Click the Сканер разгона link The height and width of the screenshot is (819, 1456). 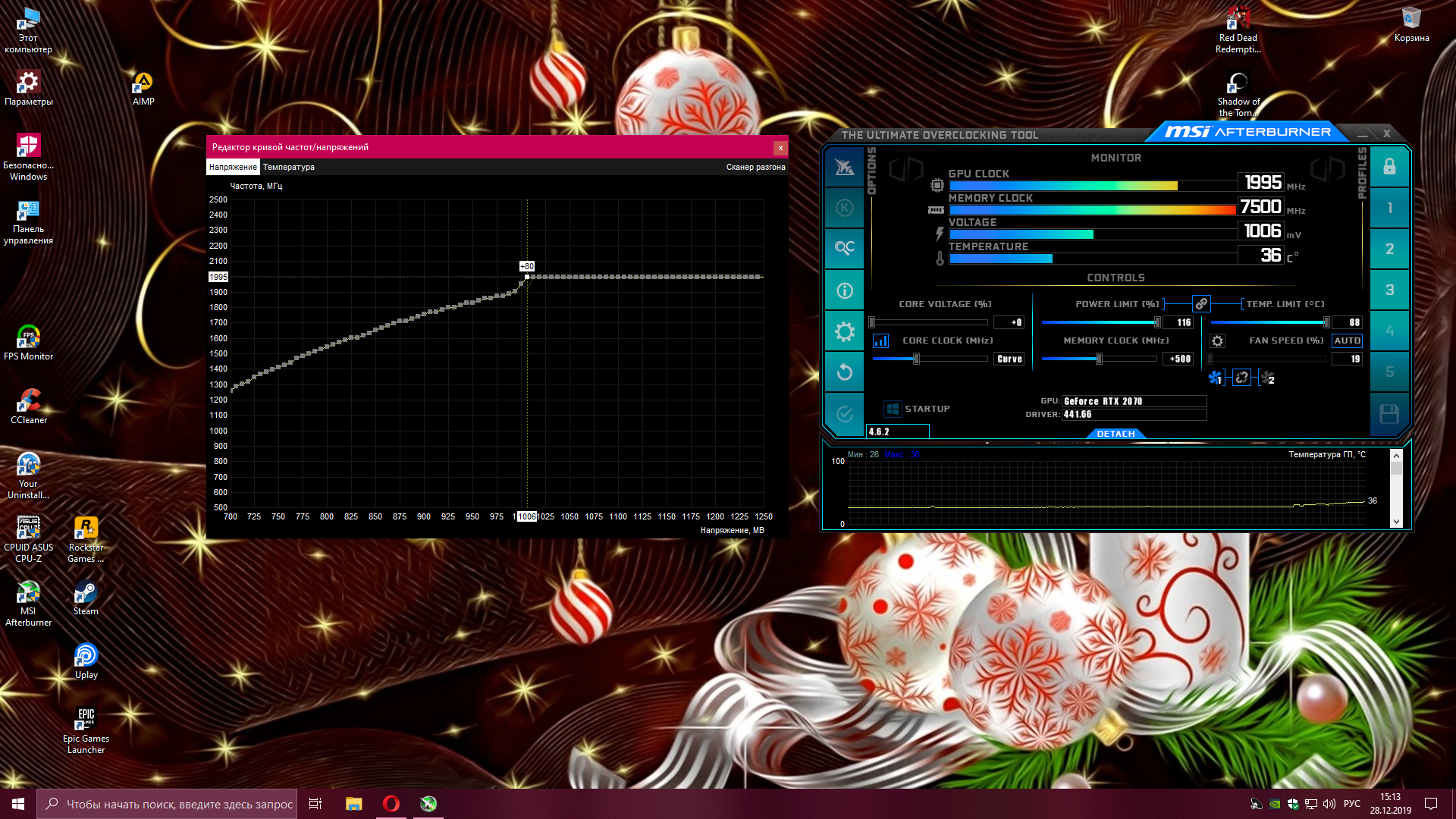click(755, 167)
